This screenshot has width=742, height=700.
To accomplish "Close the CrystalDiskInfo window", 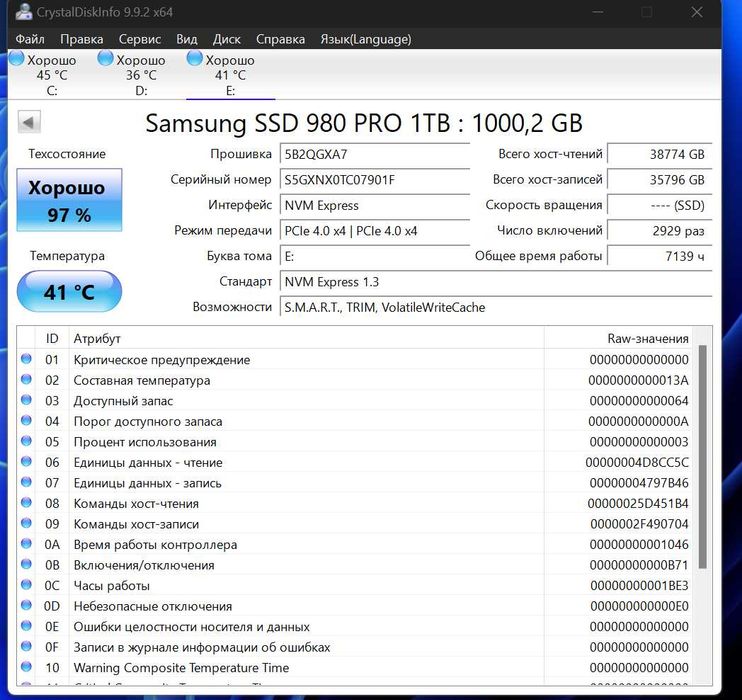I will 697,12.
